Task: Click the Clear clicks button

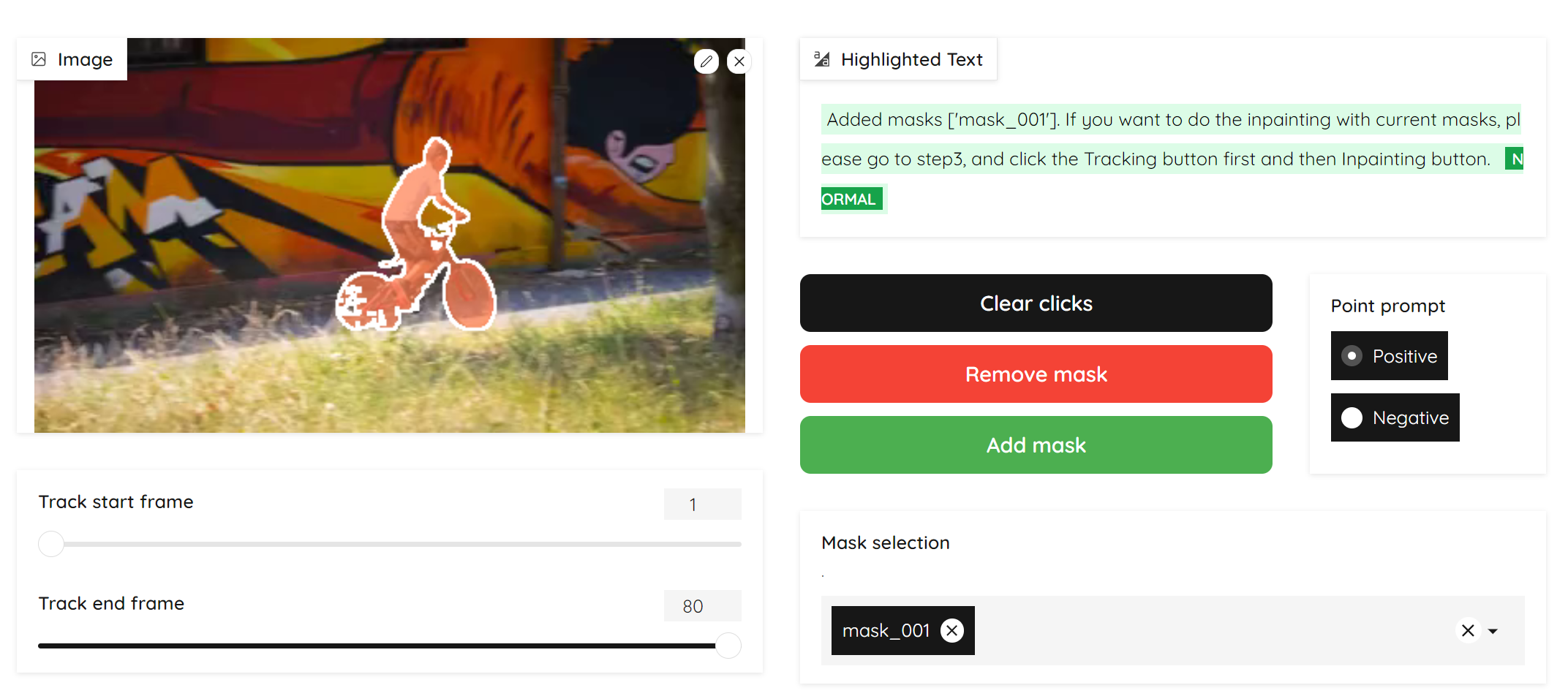Action: coord(1036,303)
